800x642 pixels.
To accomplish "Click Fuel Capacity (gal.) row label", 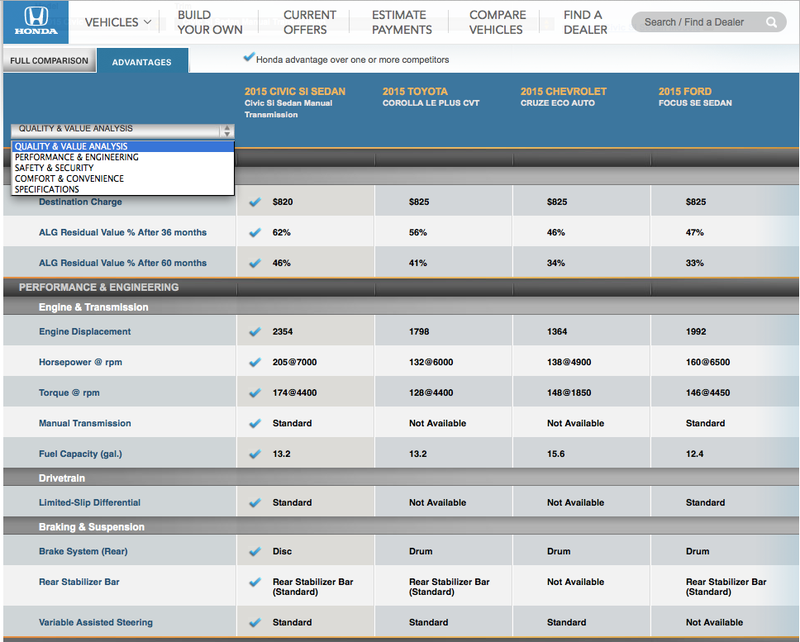I will [x=80, y=454].
